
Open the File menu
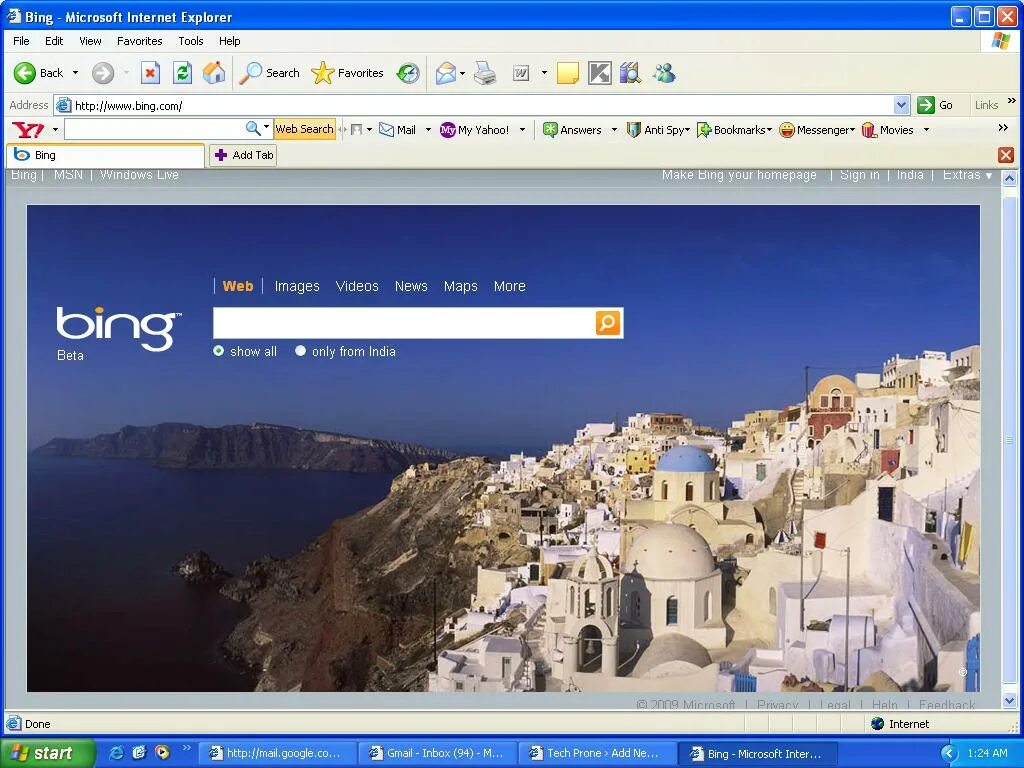click(21, 41)
